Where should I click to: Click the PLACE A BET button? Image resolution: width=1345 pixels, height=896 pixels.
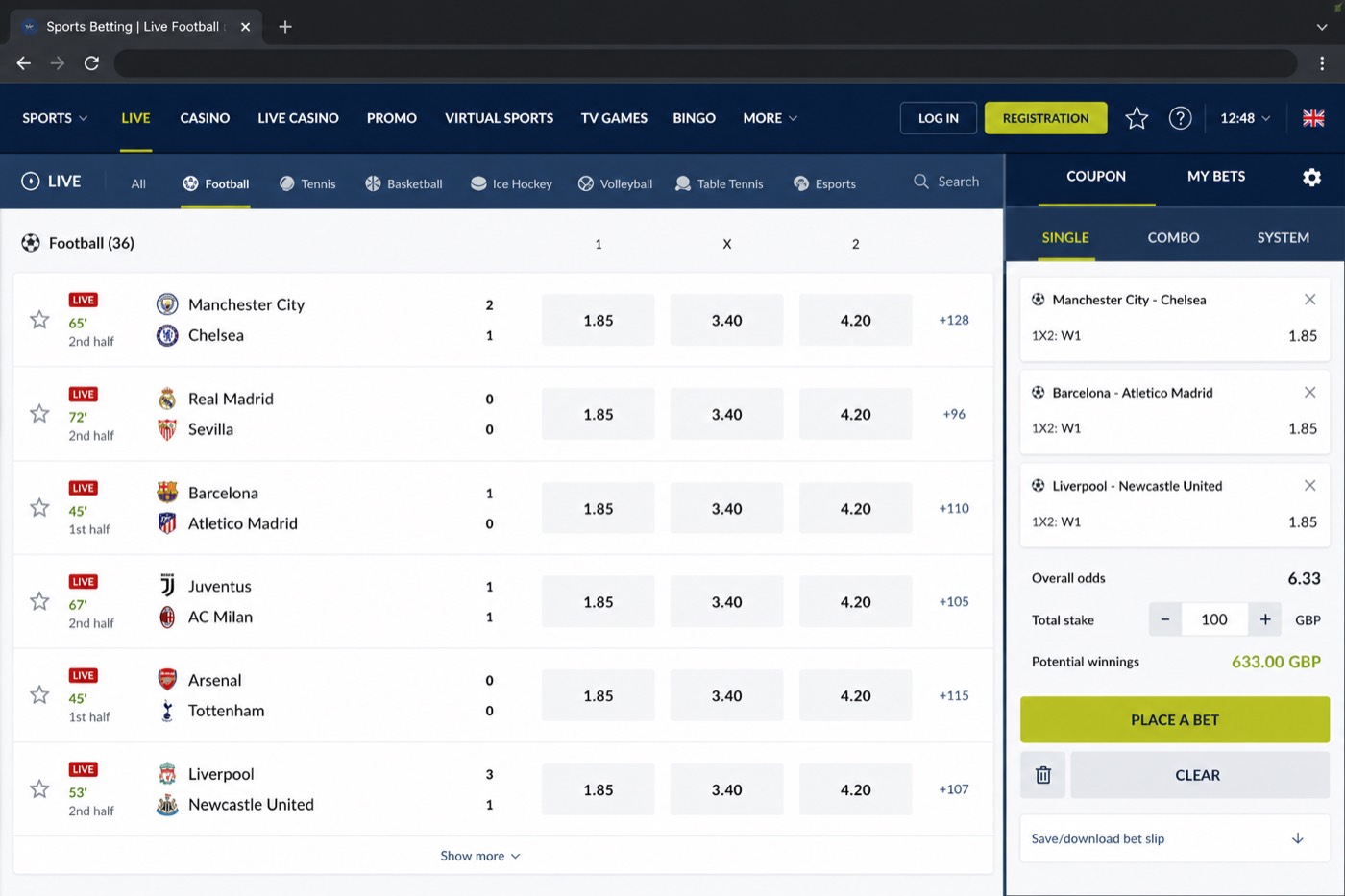coord(1175,719)
